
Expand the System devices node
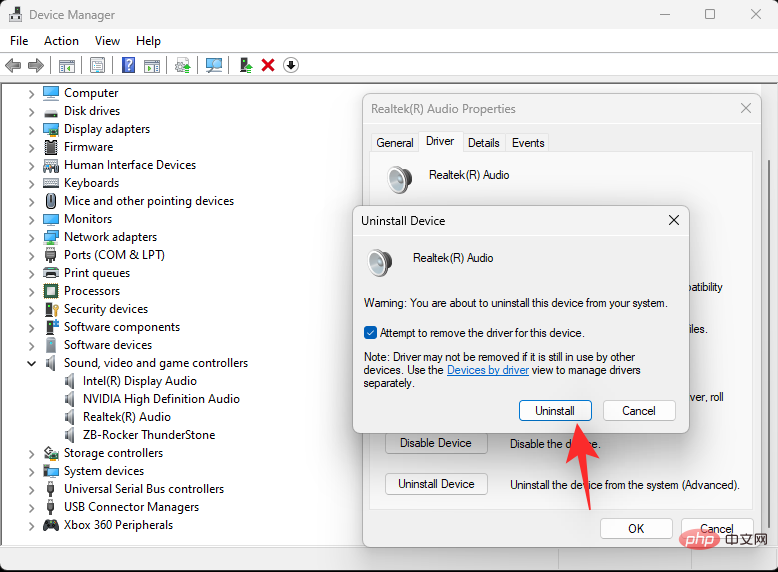[x=31, y=471]
